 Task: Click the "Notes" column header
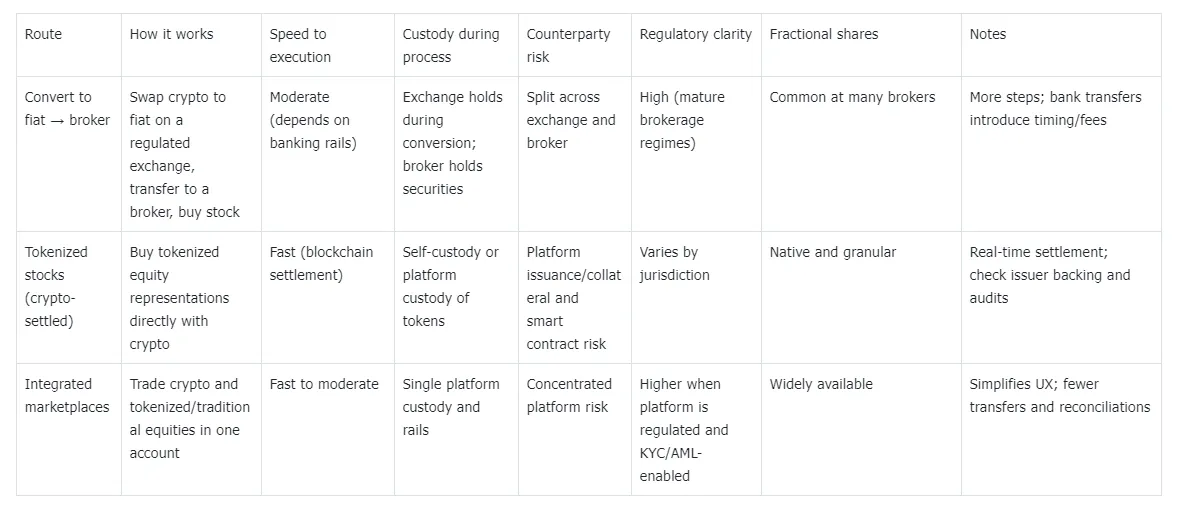[988, 34]
